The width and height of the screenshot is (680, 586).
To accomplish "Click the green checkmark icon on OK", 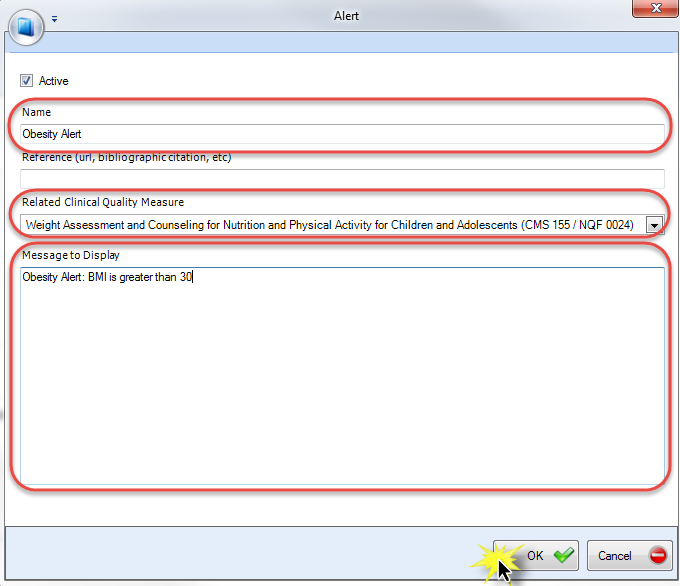I will 564,555.
